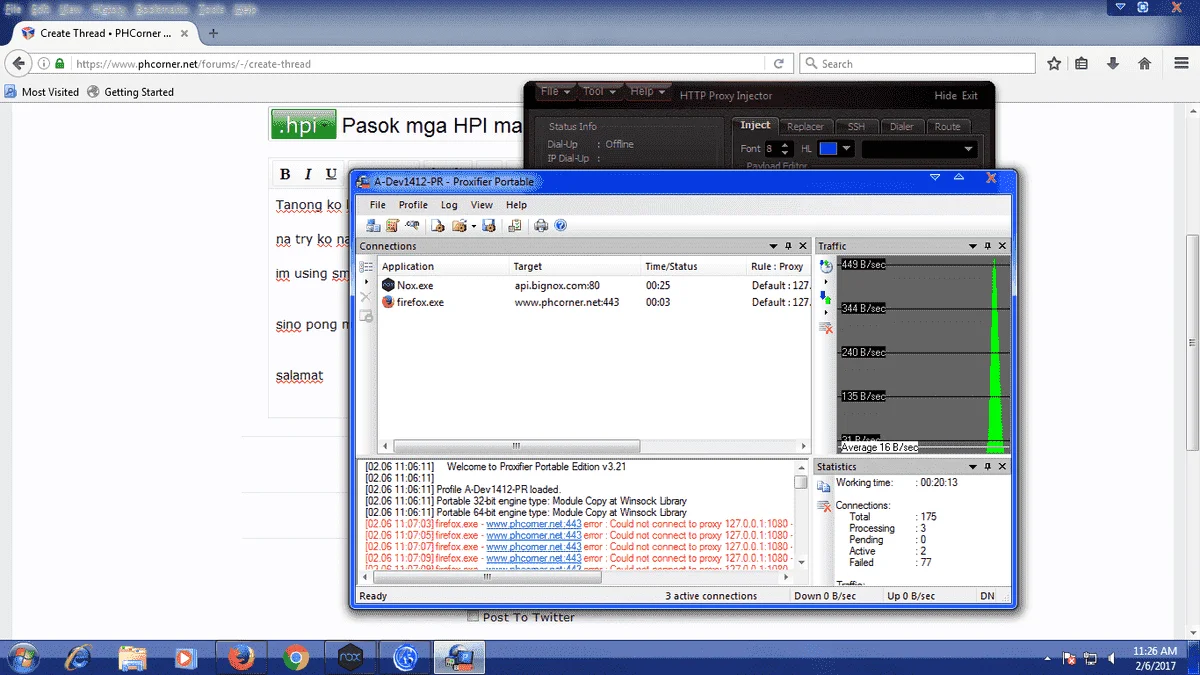Open Statistics panel dropdown arrow

tap(973, 467)
